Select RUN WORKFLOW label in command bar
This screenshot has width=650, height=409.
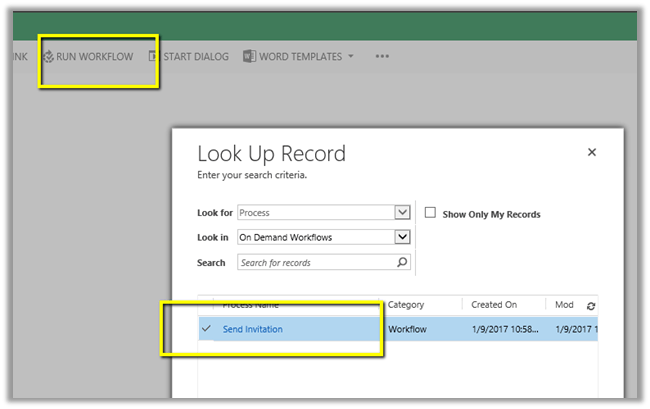click(95, 57)
